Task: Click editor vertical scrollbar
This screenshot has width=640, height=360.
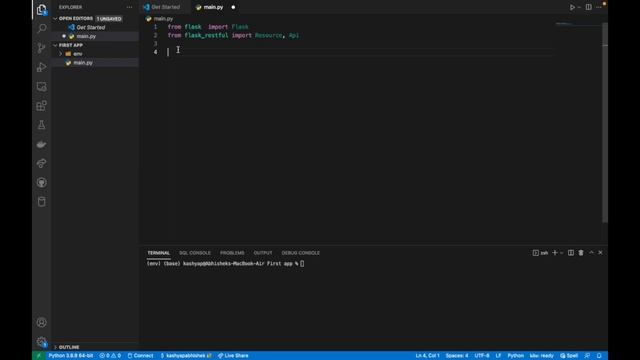Action: tap(605, 122)
